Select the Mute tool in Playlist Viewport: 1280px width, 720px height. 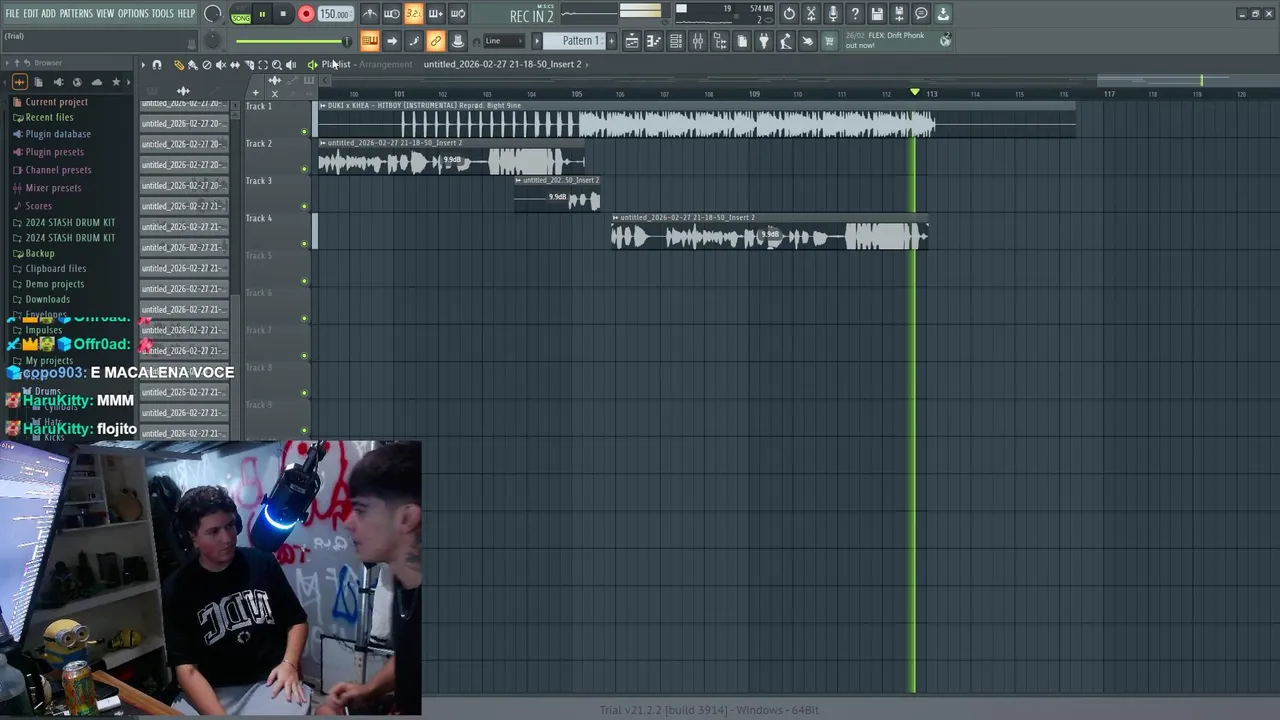pos(221,65)
